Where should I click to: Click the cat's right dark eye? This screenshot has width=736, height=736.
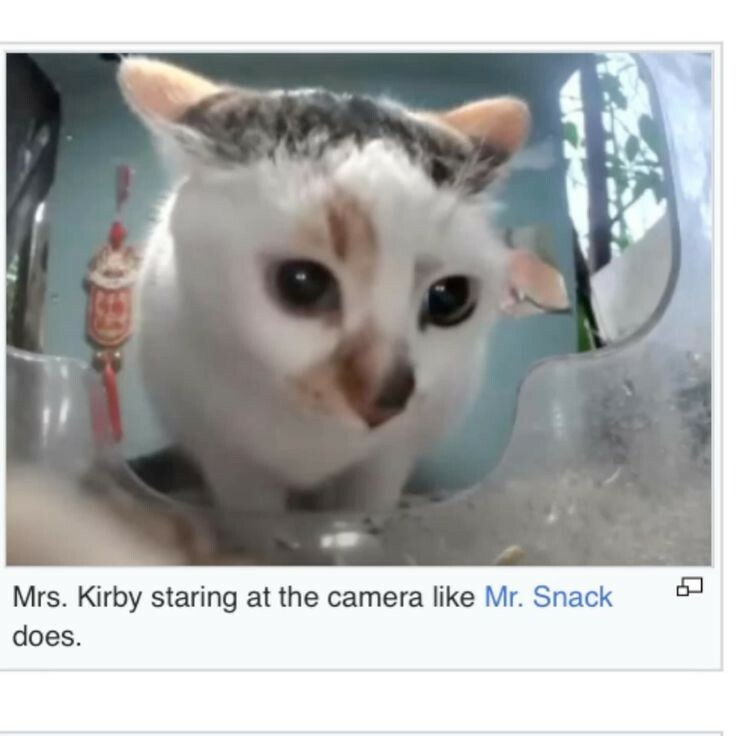coord(448,301)
